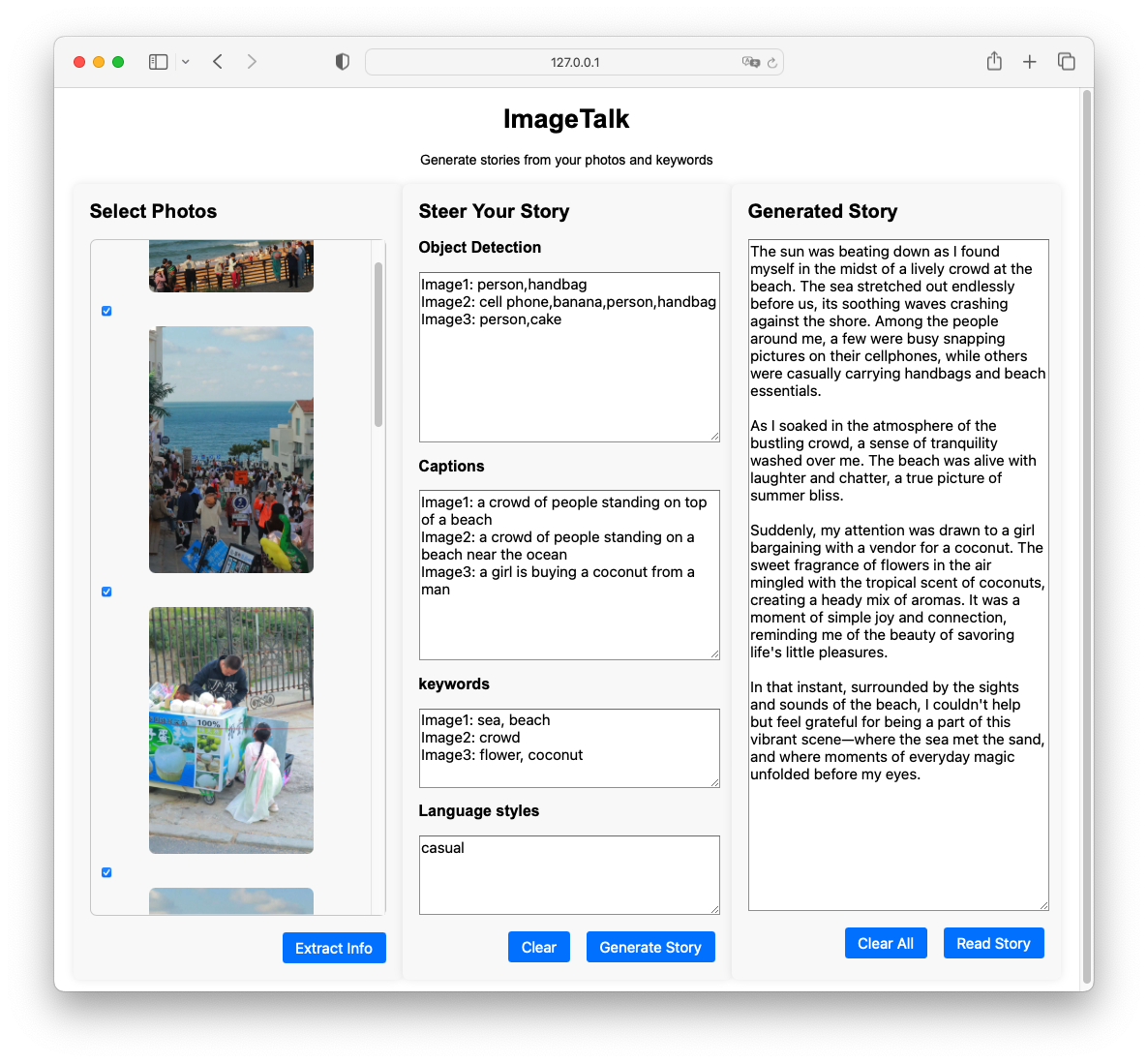Click into the Language styles field

569,875
